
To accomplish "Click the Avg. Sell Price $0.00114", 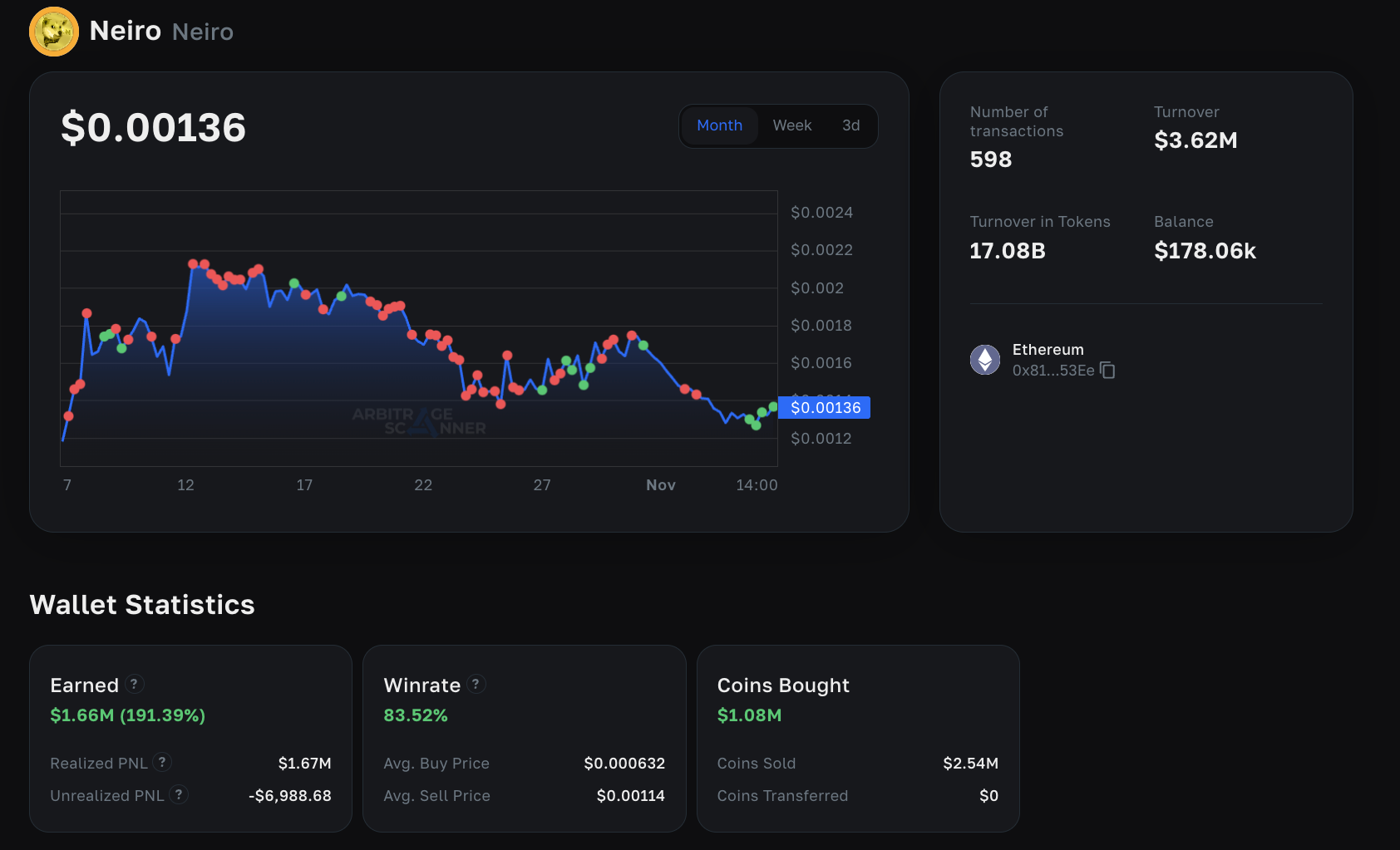I will tap(630, 796).
